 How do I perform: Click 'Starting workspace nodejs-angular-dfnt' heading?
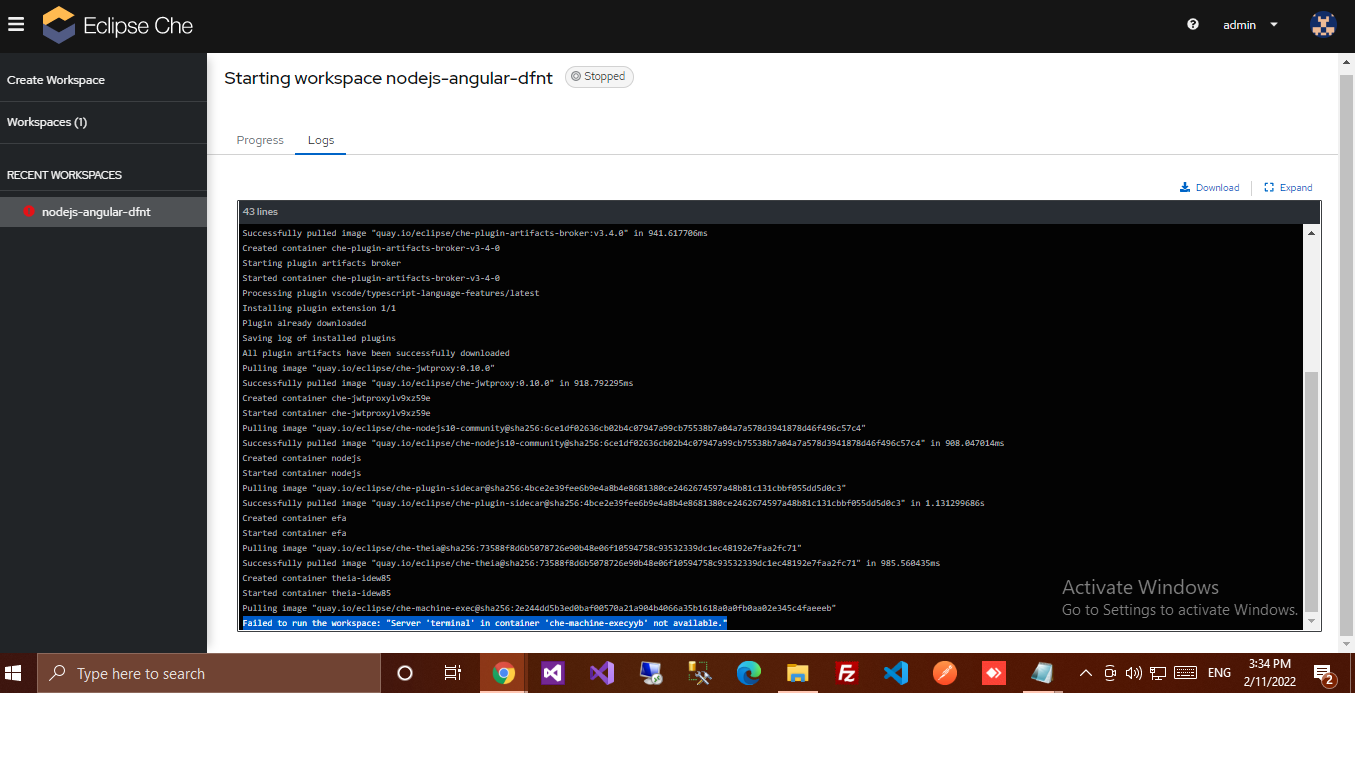click(388, 78)
